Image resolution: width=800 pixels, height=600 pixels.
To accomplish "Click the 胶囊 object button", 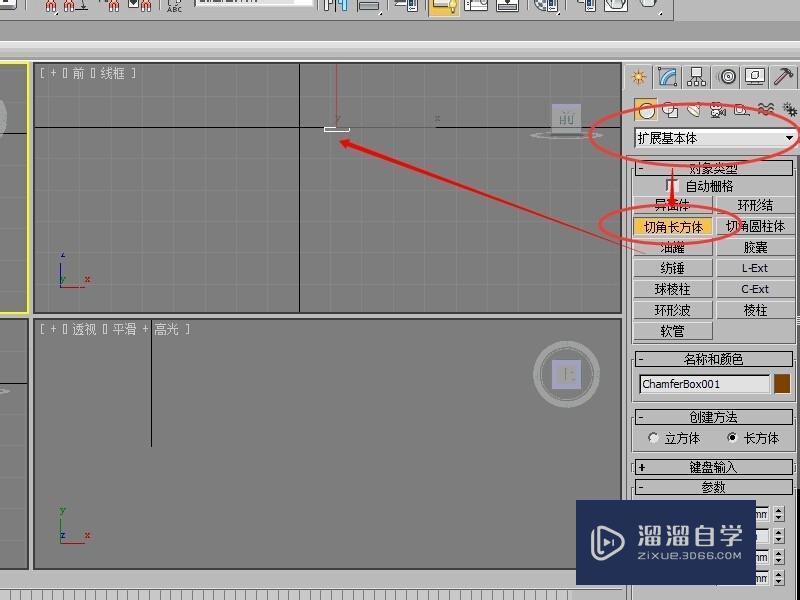I will point(756,247).
